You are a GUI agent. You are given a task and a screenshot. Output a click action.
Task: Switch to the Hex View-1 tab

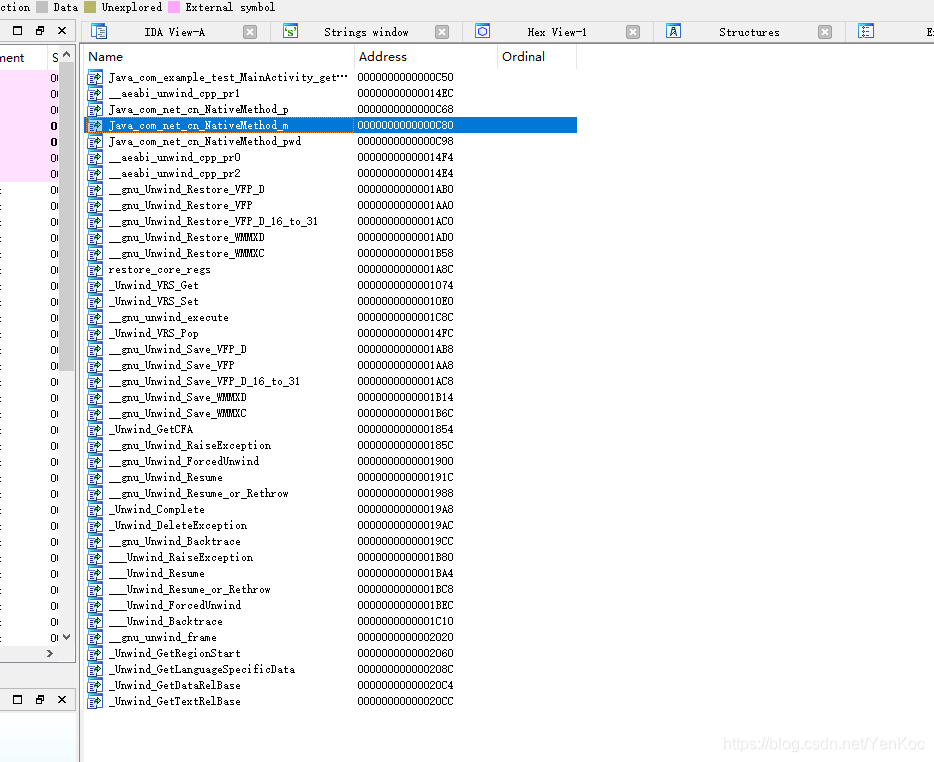pyautogui.click(x=556, y=32)
